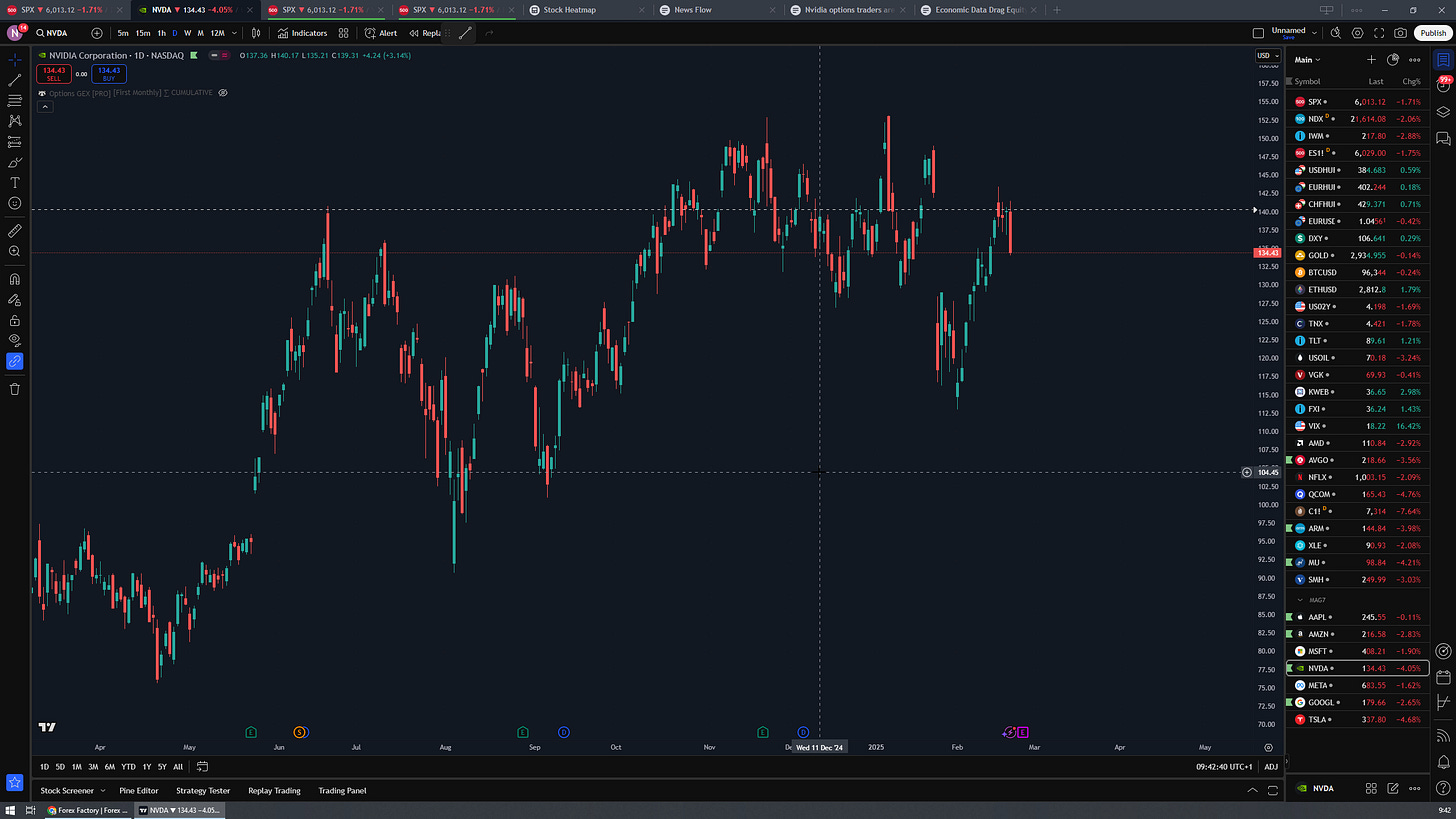Screen dimensions: 1456x819
Task: Select TSLA row in watchlist
Action: (x=1357, y=719)
